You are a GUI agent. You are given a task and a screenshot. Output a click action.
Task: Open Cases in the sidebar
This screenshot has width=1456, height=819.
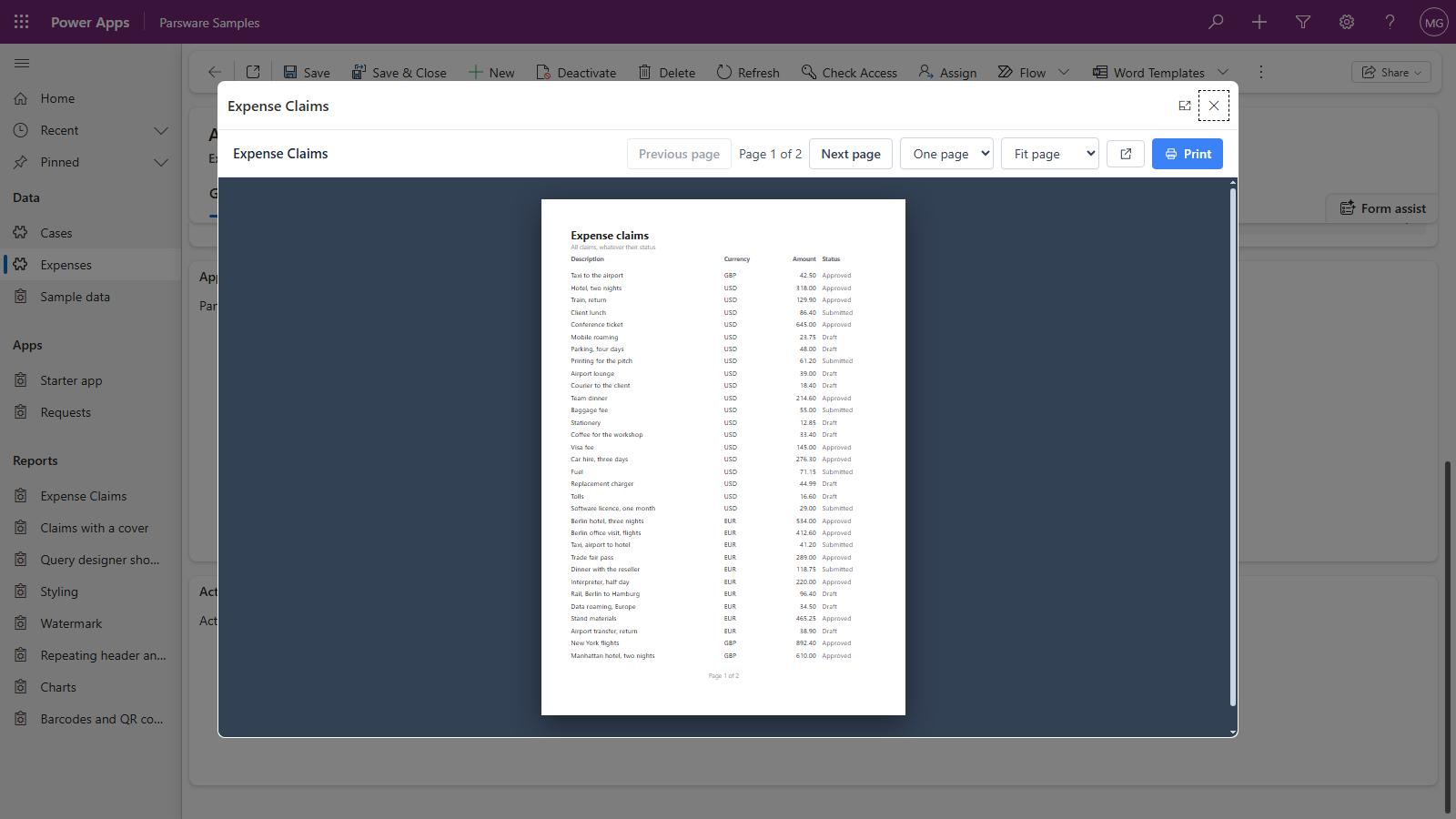[x=91, y=233]
